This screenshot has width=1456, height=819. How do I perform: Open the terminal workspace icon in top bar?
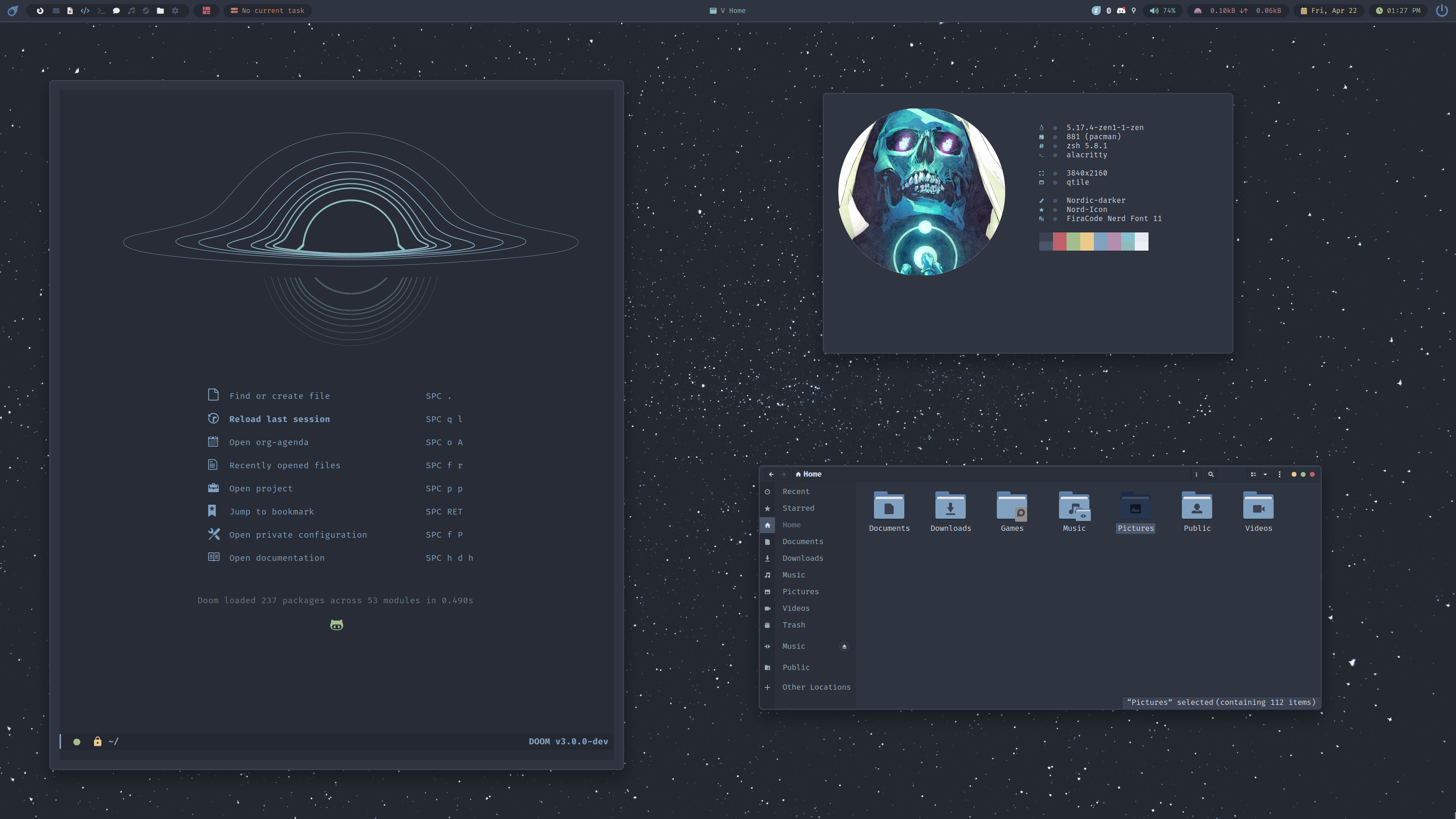pos(100,11)
